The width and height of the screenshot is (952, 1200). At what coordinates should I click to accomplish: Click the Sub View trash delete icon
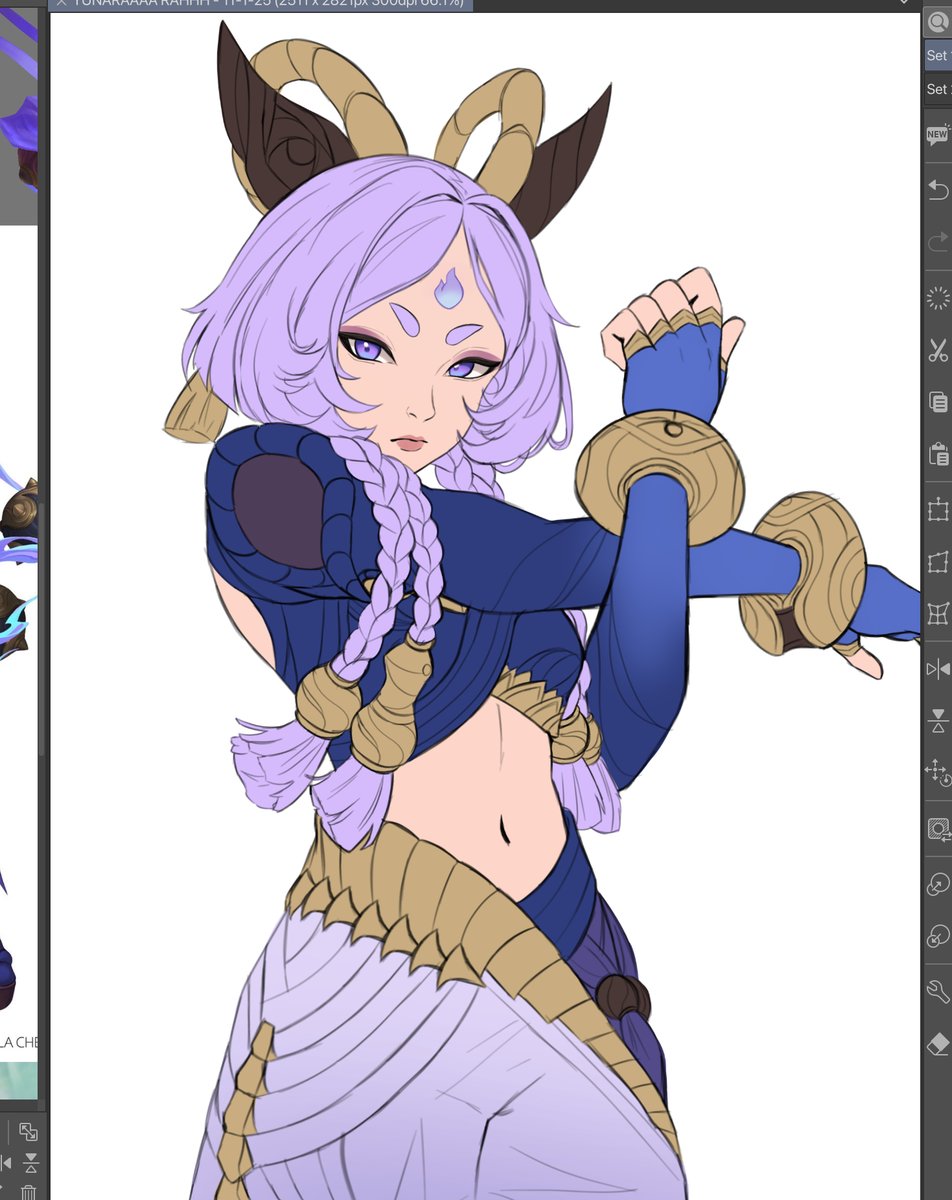click(29, 1192)
